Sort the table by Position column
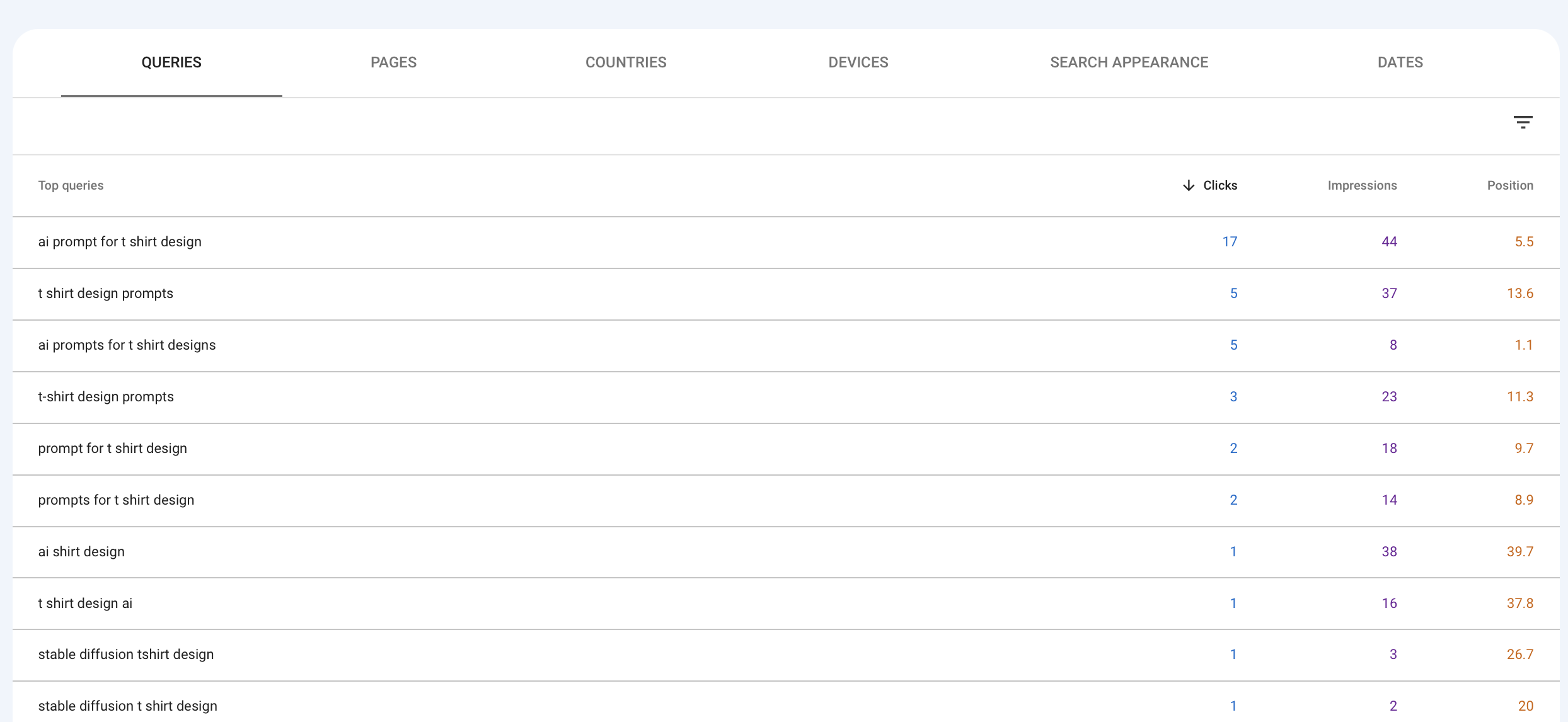Screen dimensions: 1568x722 pyautogui.click(x=1510, y=185)
